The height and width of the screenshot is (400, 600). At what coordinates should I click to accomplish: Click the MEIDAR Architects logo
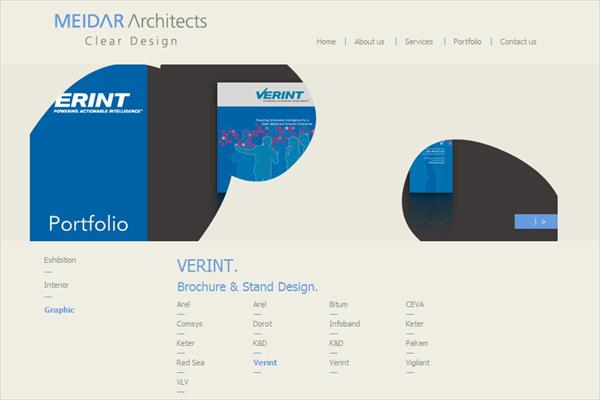click(130, 21)
